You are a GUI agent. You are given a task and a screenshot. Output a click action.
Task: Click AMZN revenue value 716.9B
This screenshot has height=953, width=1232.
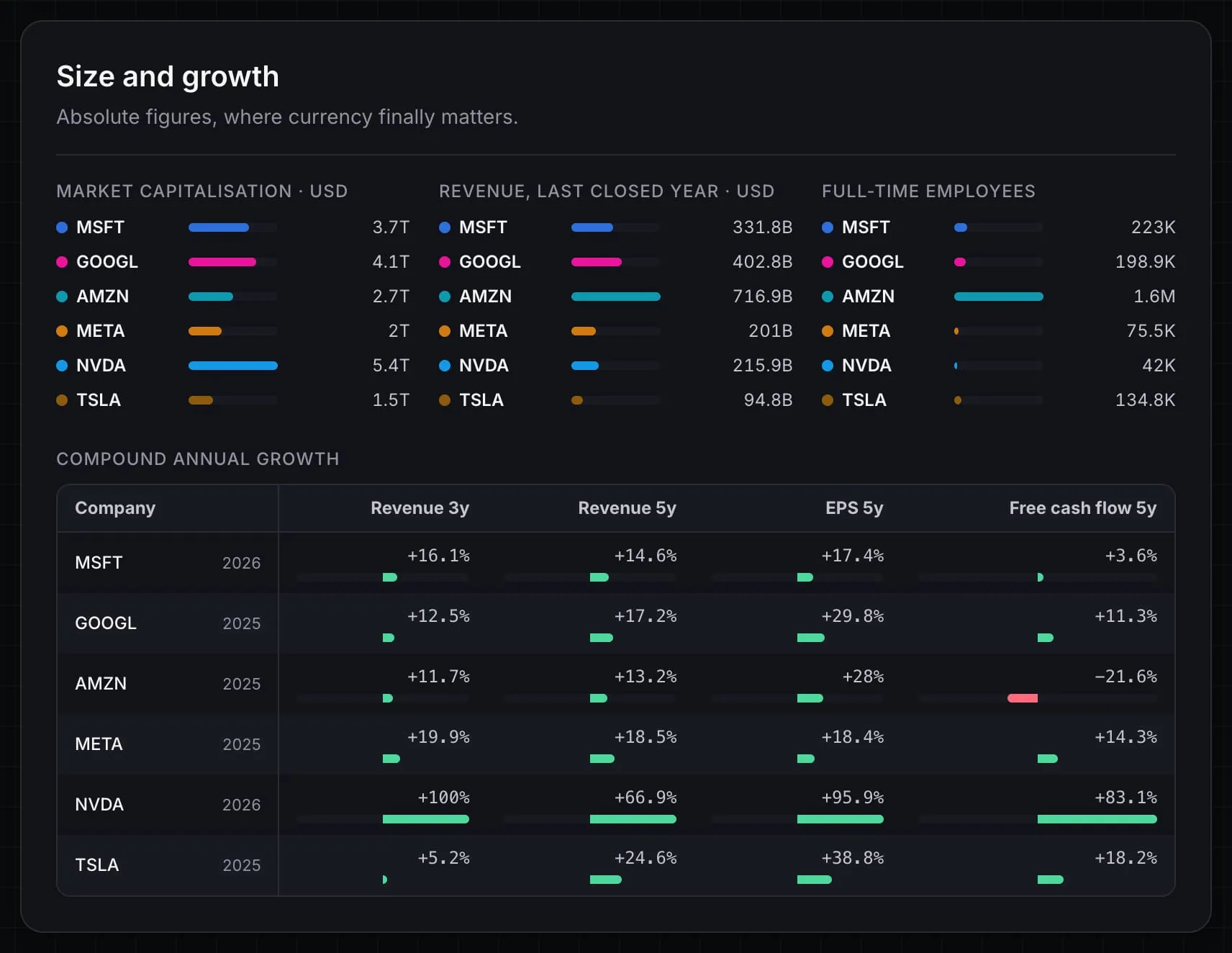(763, 297)
